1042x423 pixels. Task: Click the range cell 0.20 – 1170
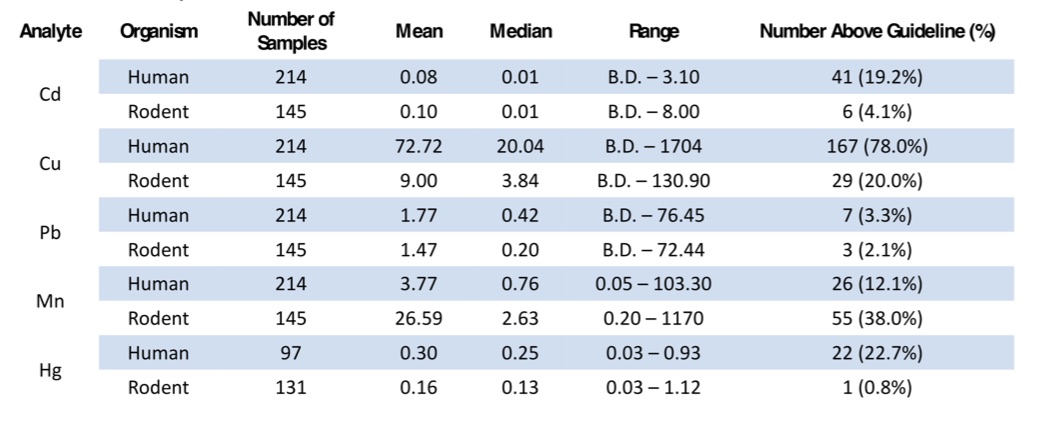click(654, 319)
